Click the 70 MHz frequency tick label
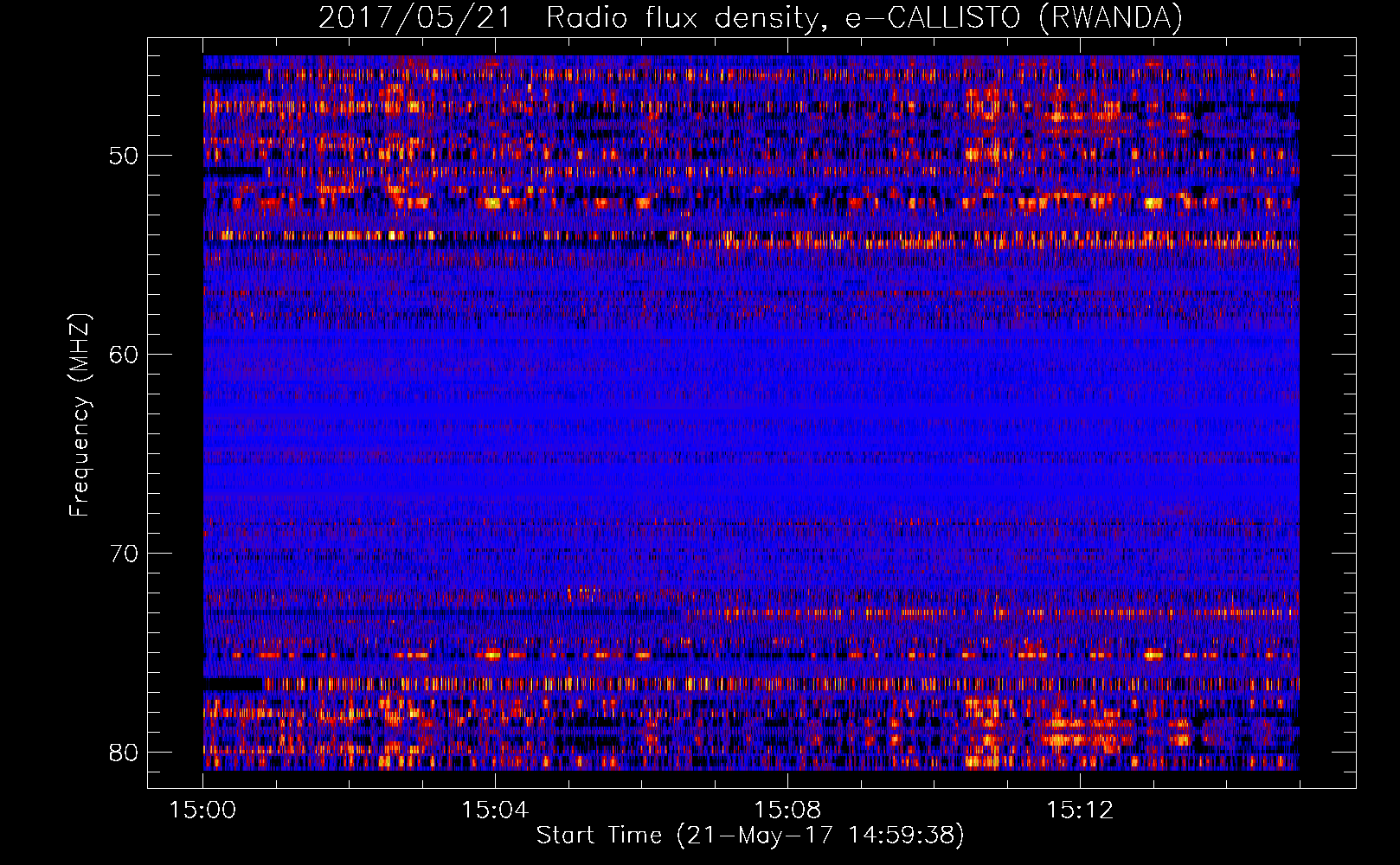Image resolution: width=1400 pixels, height=865 pixels. [x=125, y=554]
